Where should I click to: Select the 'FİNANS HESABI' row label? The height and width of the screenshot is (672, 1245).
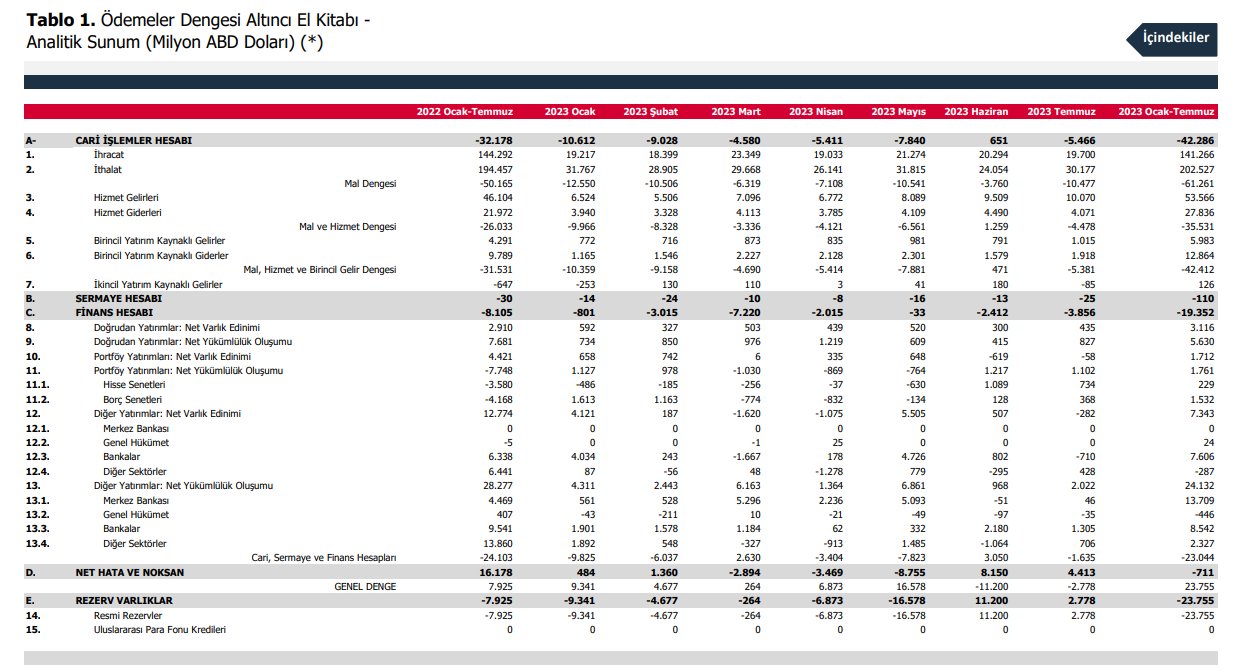pos(114,313)
